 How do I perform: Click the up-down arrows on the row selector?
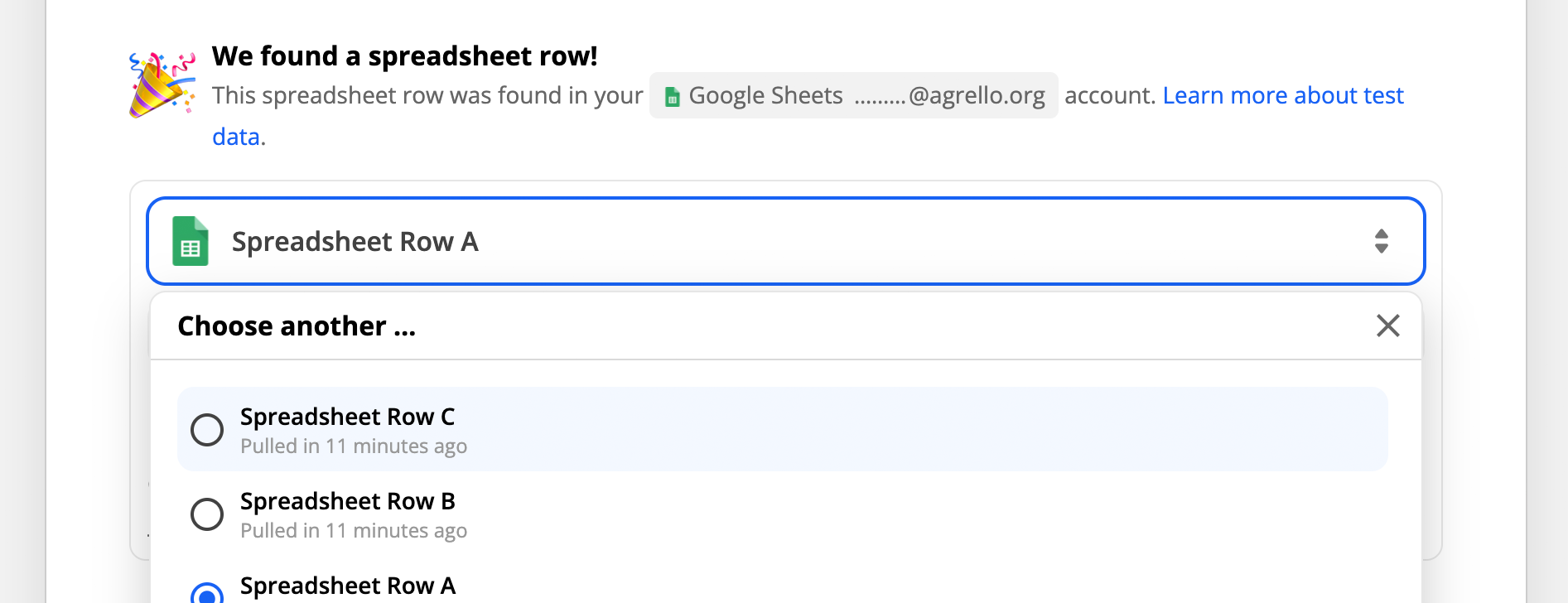tap(1381, 241)
